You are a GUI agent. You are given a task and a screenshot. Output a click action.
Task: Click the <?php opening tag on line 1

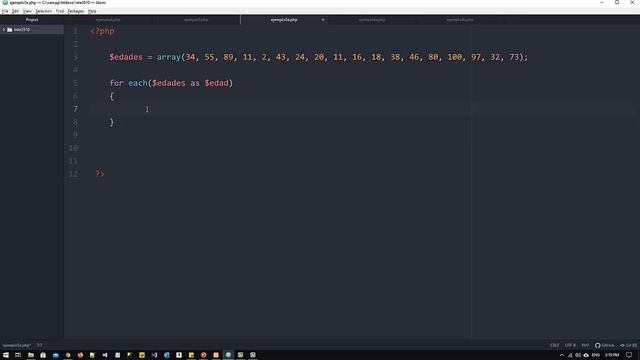pos(102,31)
